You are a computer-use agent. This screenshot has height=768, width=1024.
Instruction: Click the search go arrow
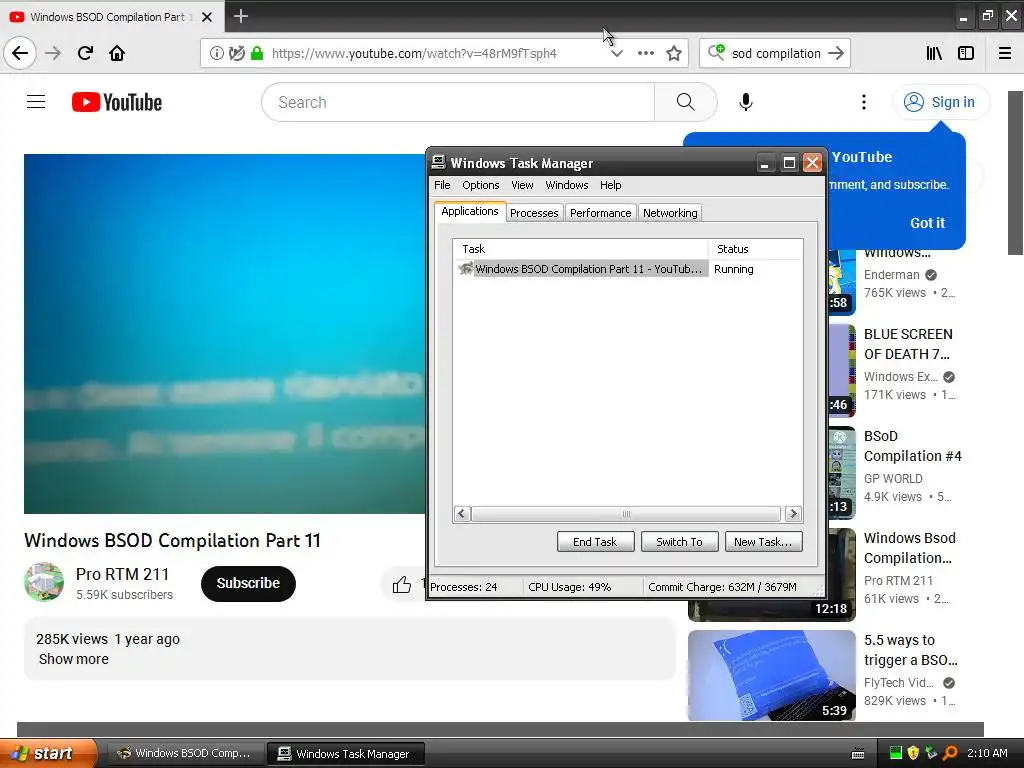[x=836, y=54]
